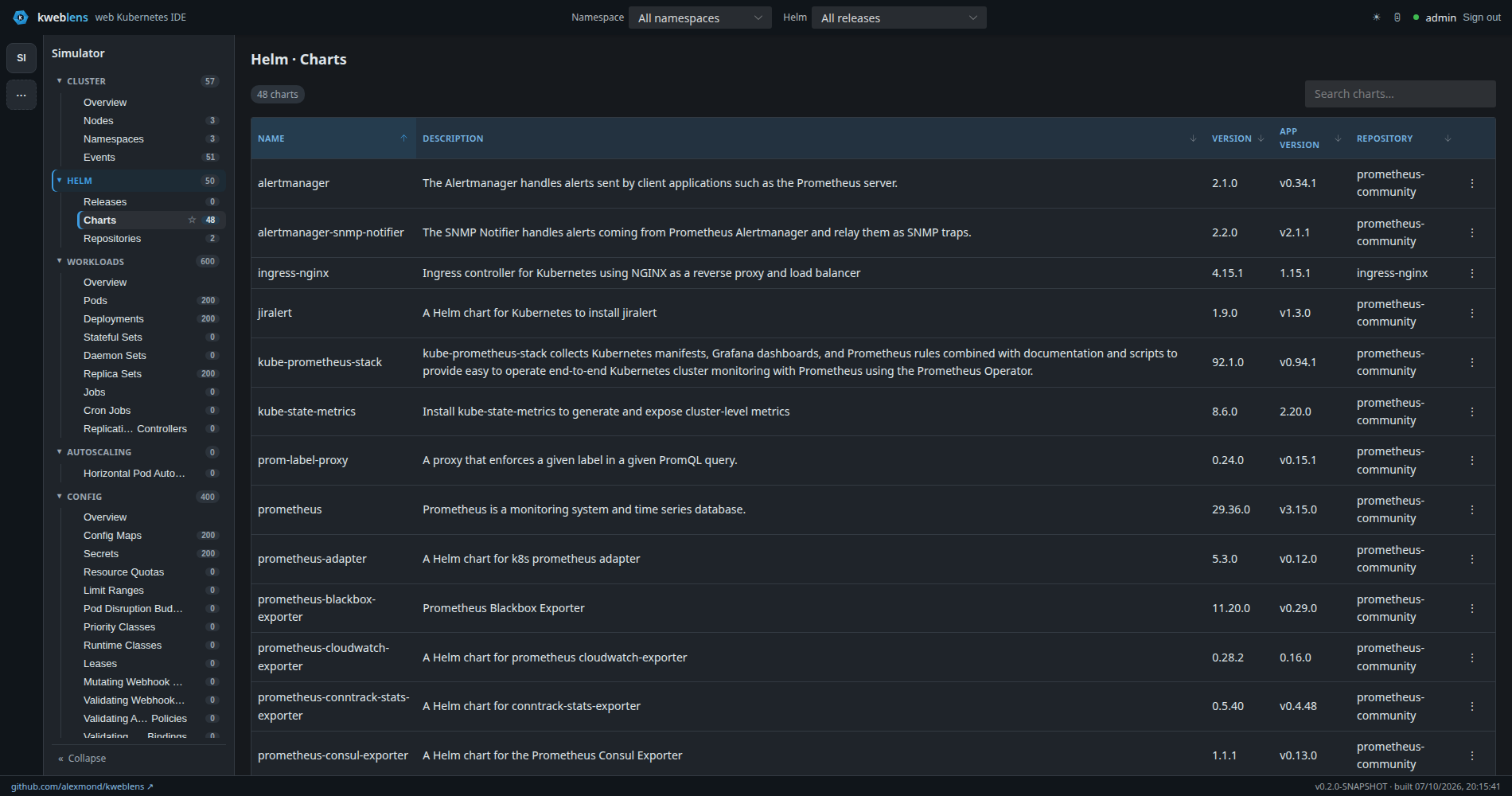Select the SI cluster badge
Viewport: 1512px width, 796px height.
click(x=21, y=57)
